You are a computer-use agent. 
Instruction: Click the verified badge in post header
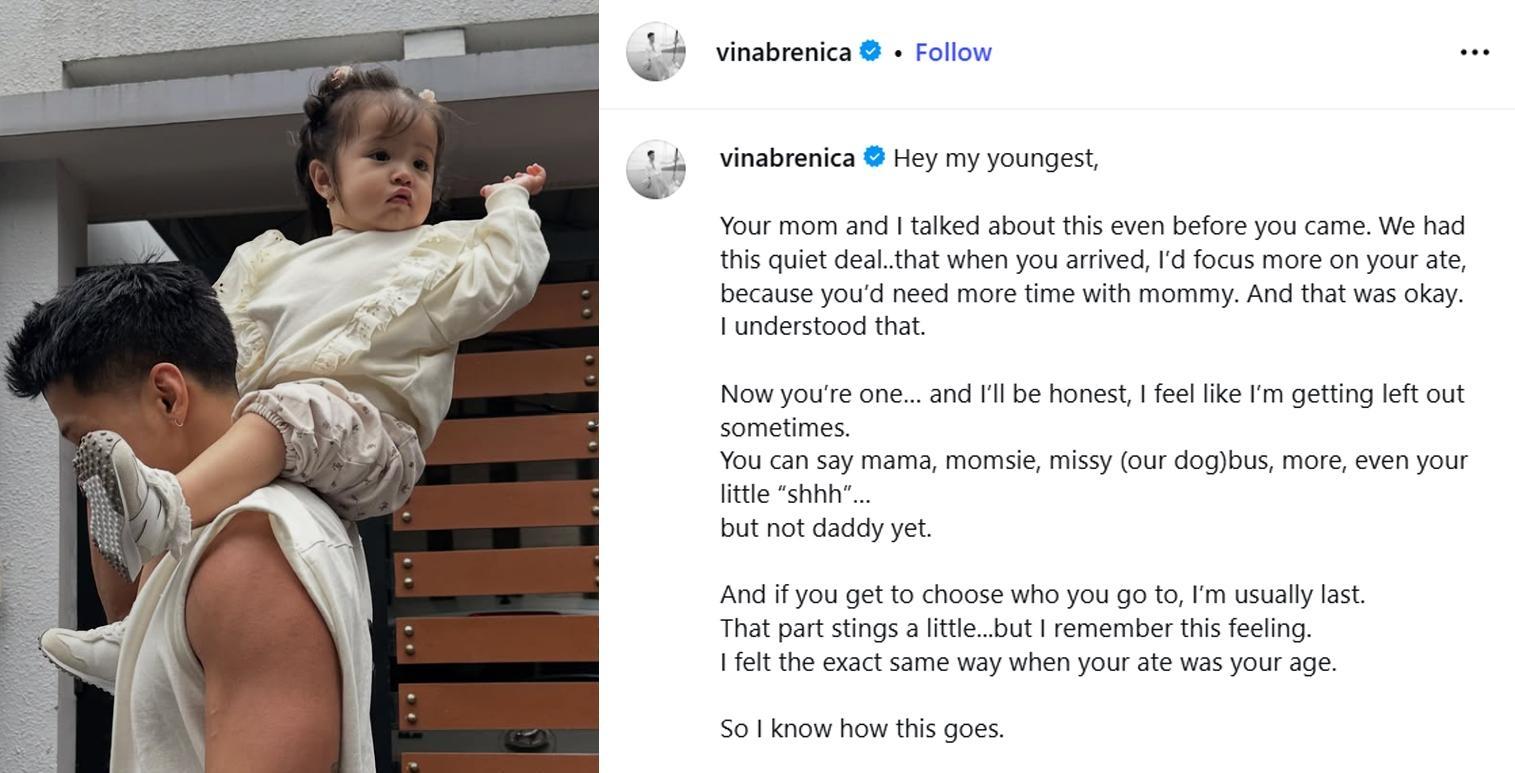(871, 51)
